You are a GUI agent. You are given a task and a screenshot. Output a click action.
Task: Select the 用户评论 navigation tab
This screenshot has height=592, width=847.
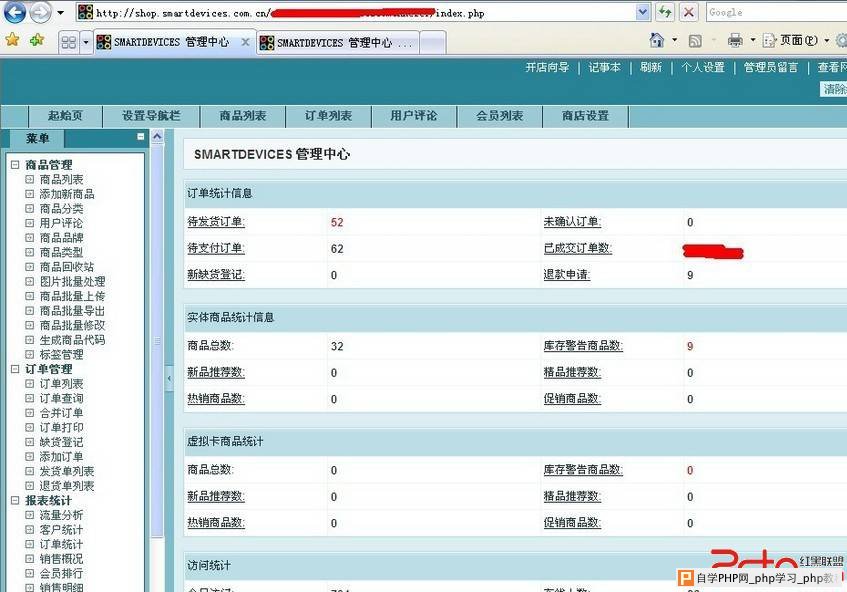(x=414, y=116)
